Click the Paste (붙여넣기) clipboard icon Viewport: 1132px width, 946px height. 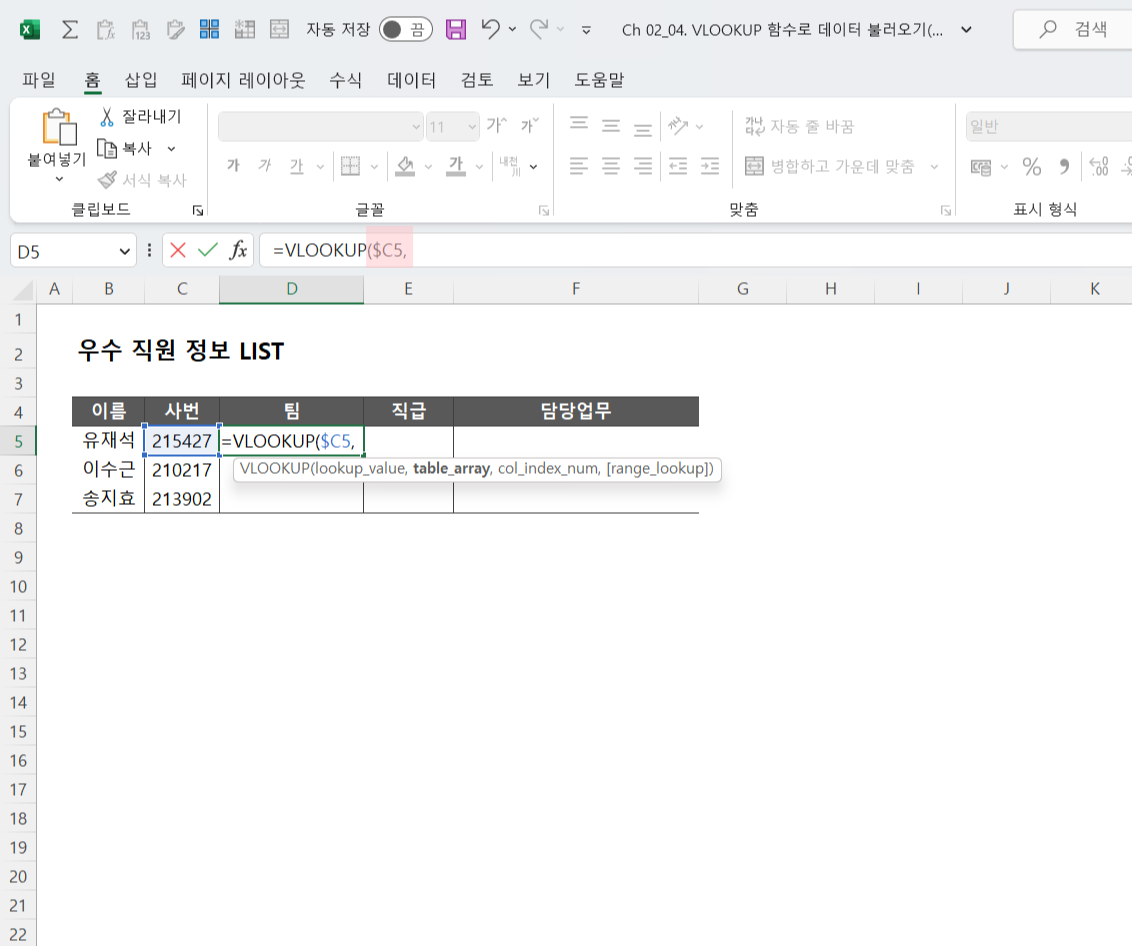click(x=59, y=127)
